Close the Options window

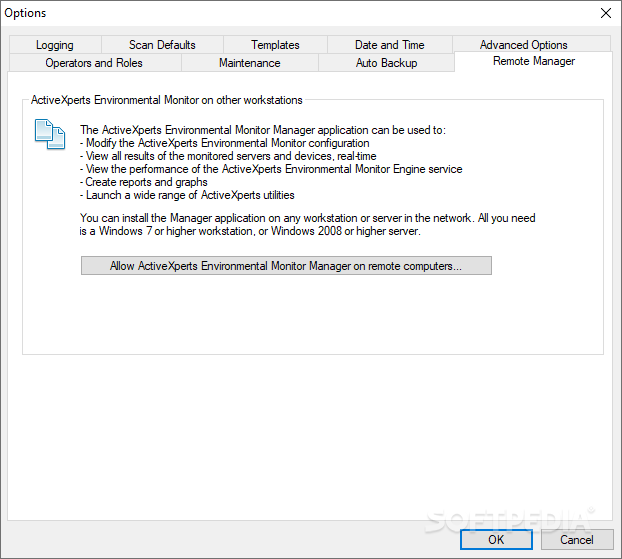pos(606,13)
